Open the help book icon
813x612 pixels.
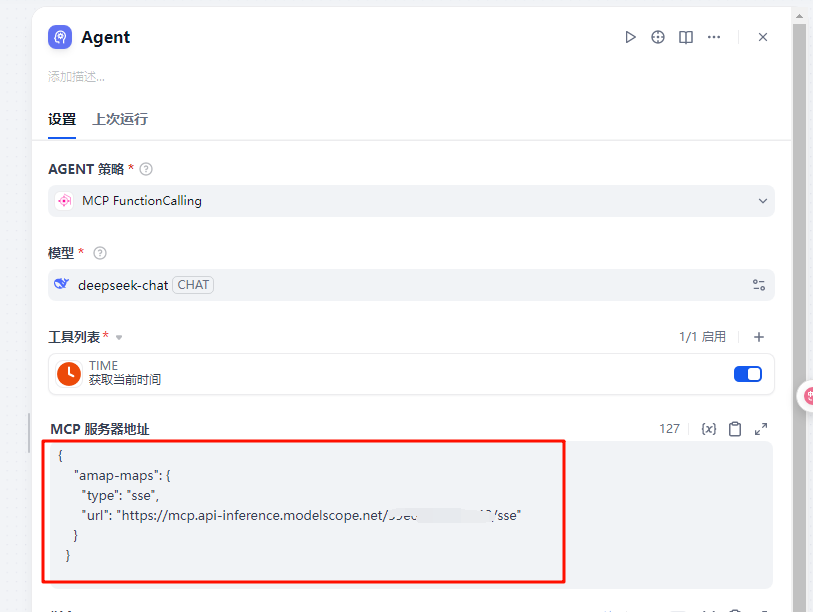686,37
